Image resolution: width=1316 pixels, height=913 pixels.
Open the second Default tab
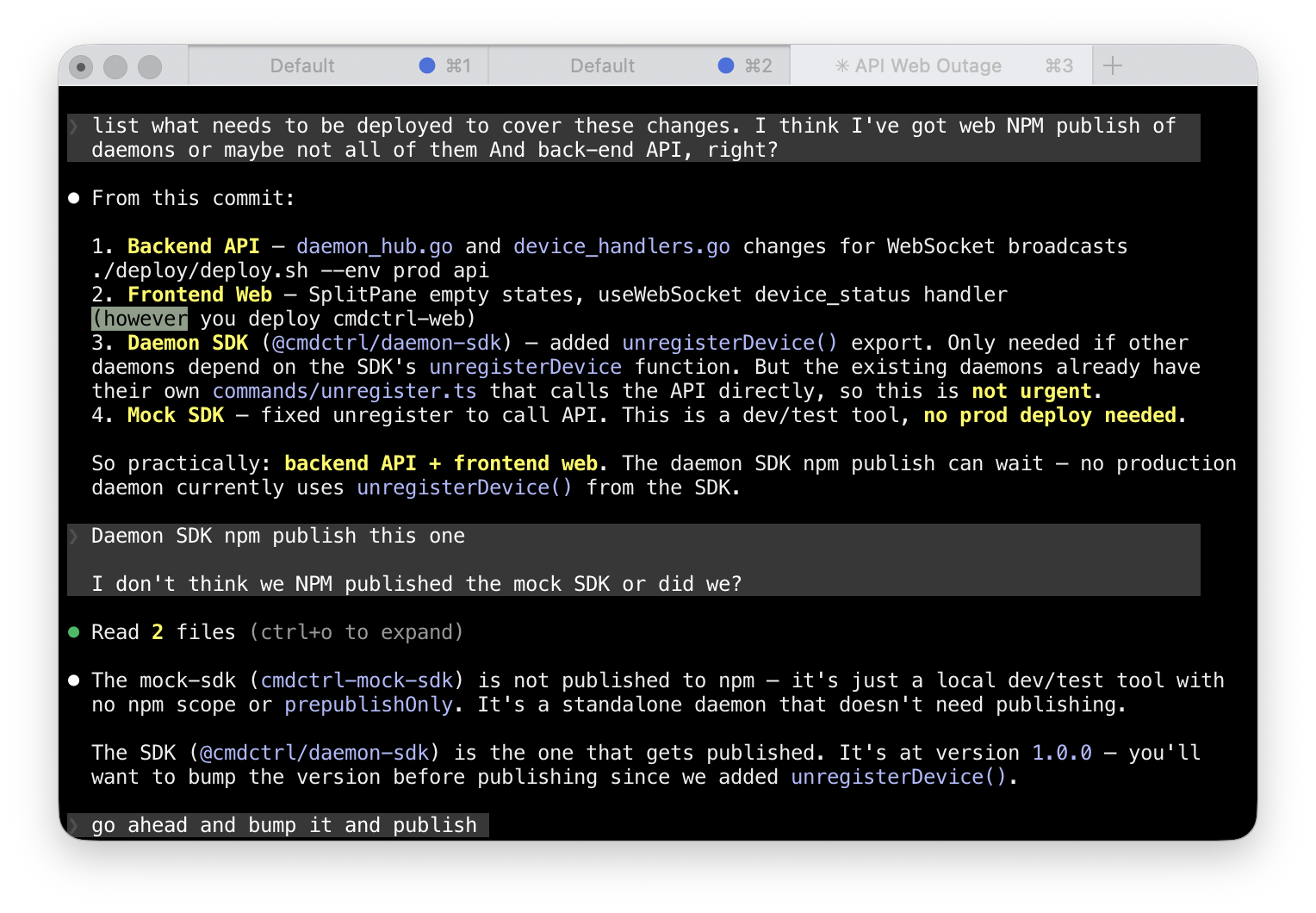pyautogui.click(x=603, y=65)
